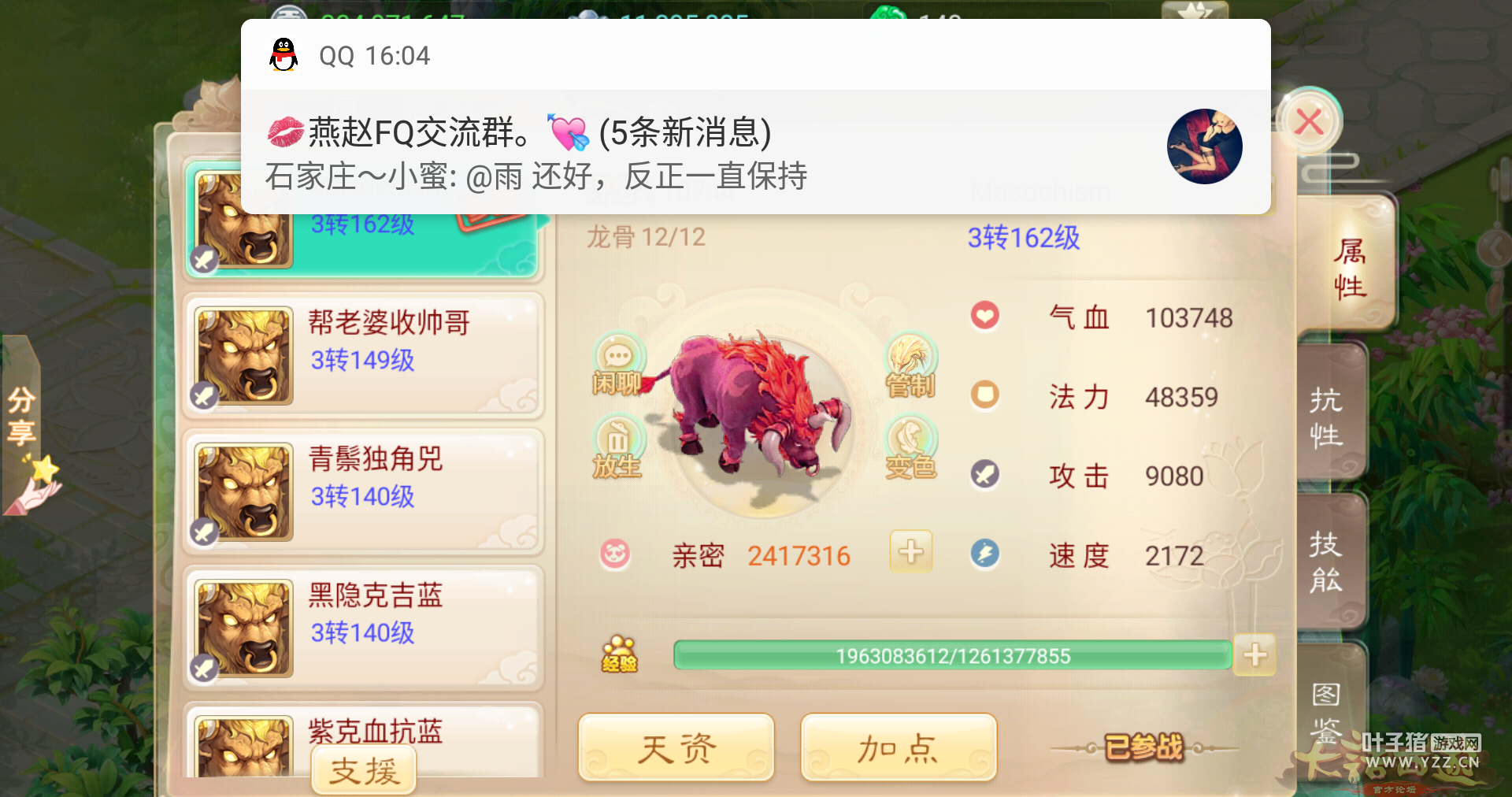Open the 管制 control icon

click(911, 365)
